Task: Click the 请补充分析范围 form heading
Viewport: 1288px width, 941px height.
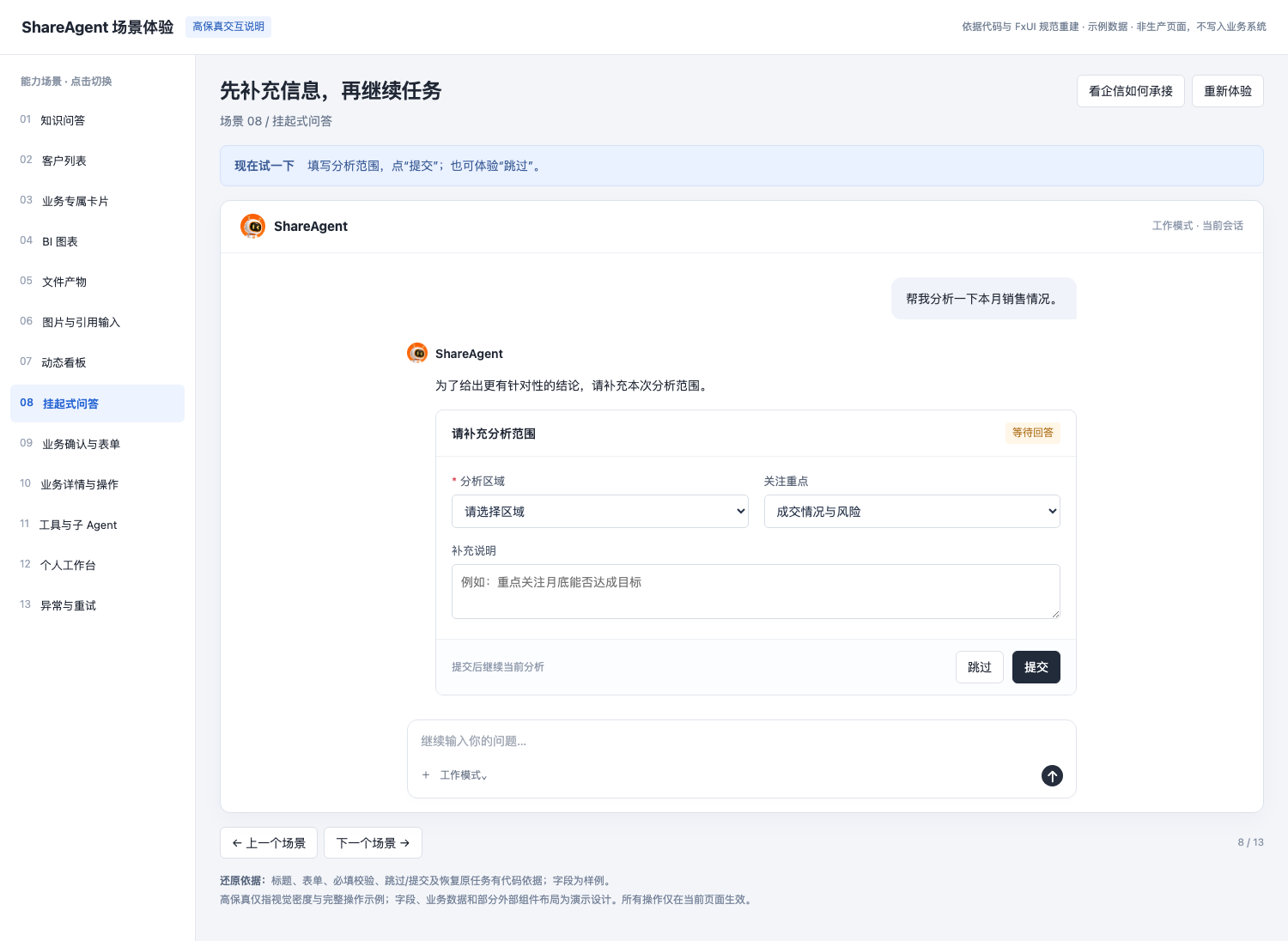Action: tap(494, 434)
